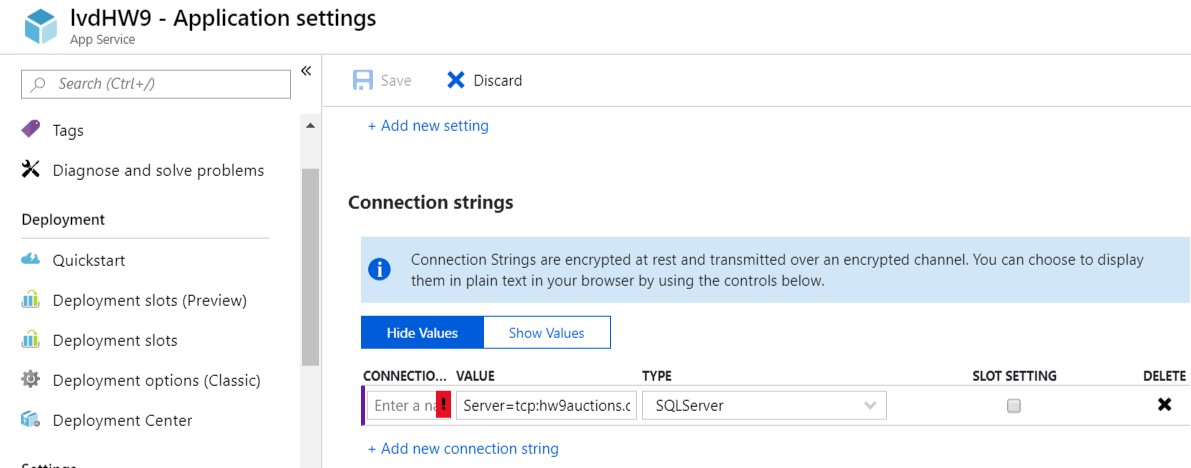Click the Add new setting link
Screen dimensions: 1191x468
(x=428, y=126)
